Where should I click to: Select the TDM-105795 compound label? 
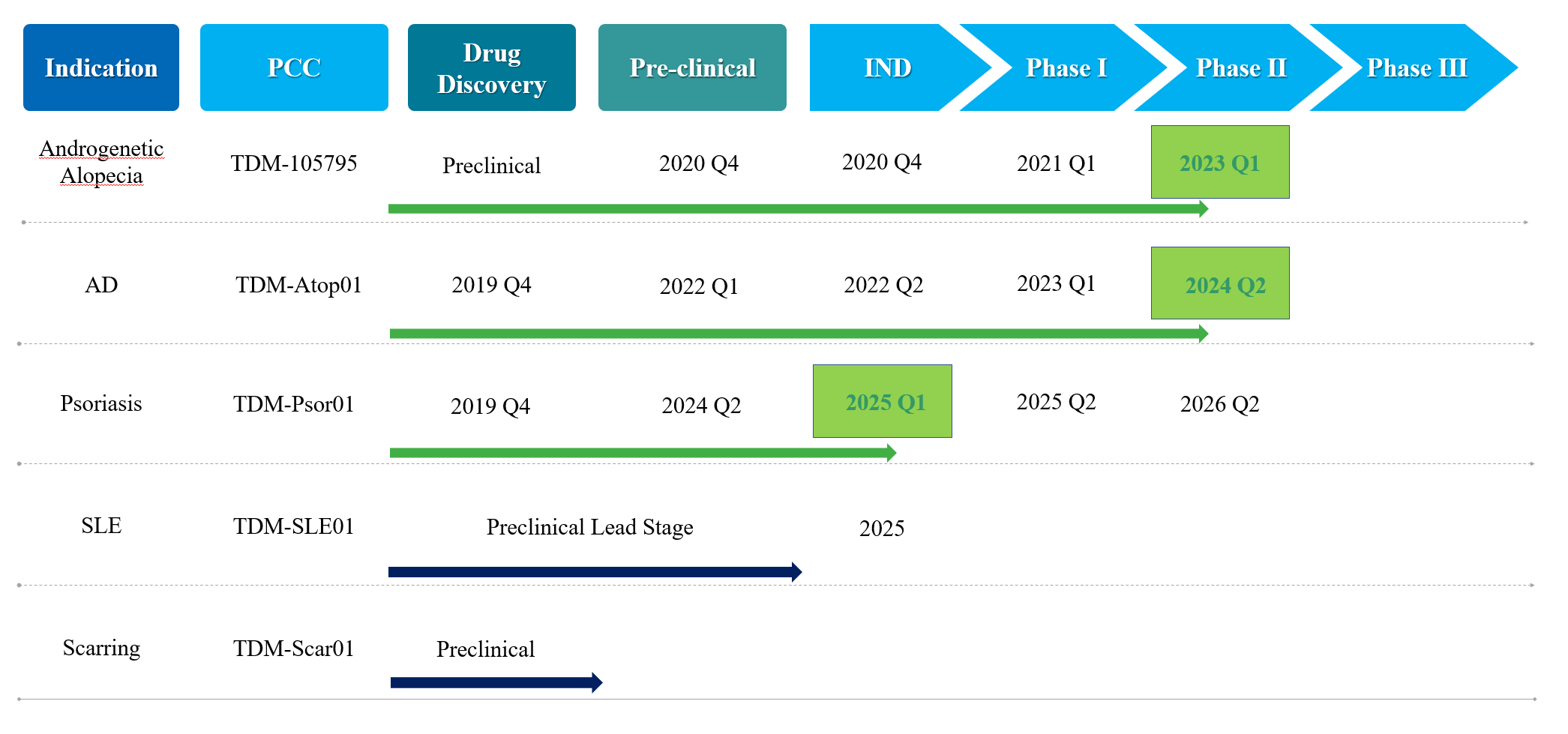click(294, 163)
